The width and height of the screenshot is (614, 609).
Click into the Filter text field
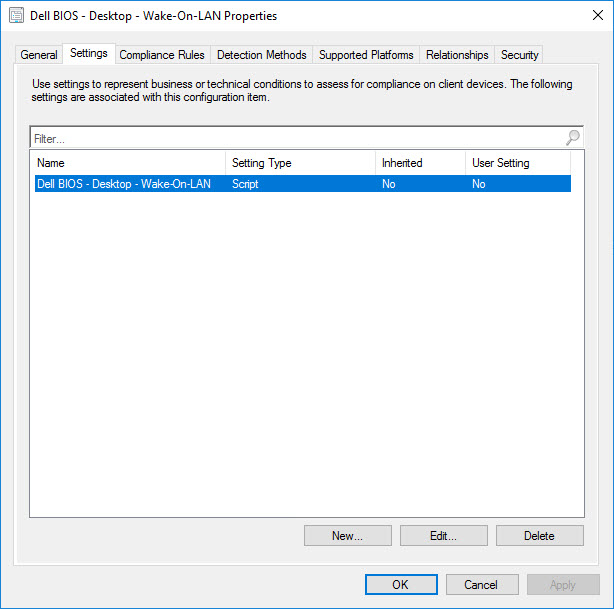click(295, 139)
